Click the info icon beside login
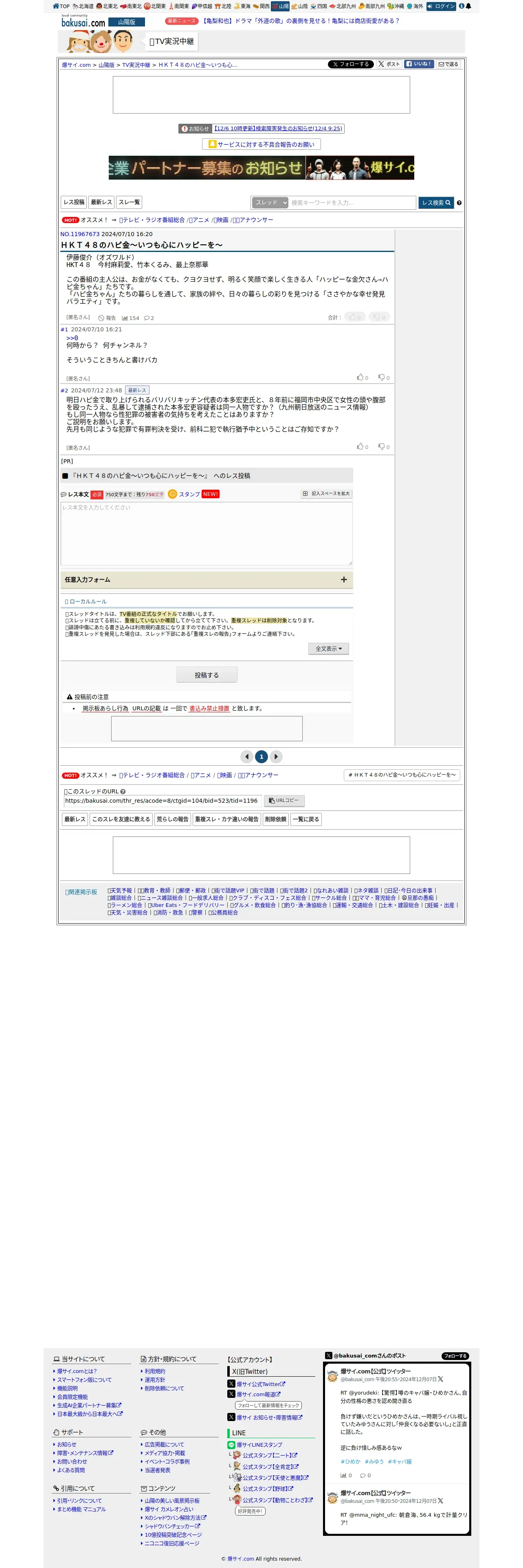Screen dimensions: 523x1568 pyautogui.click(x=461, y=6)
